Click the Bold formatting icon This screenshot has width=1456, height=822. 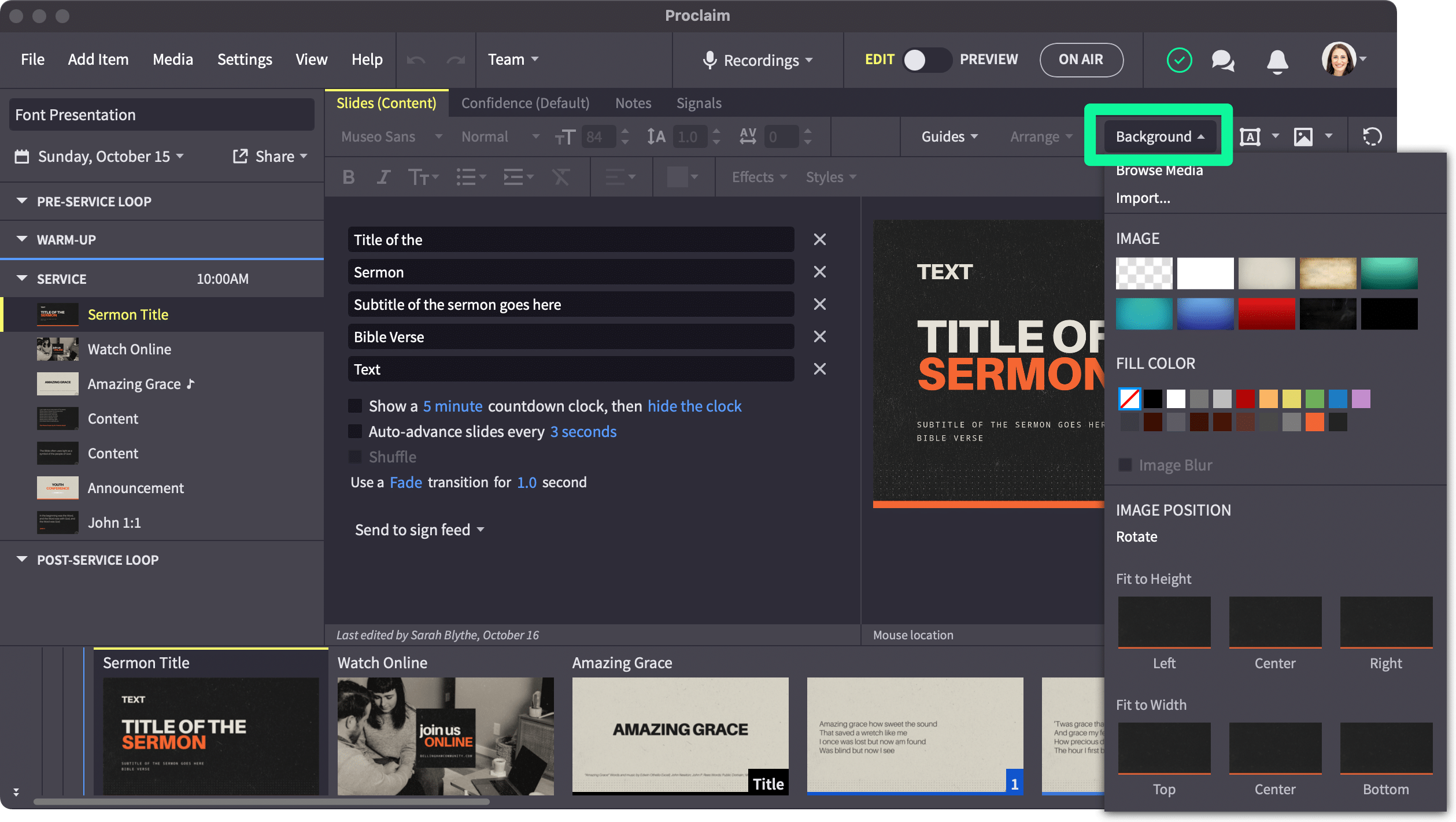pos(348,176)
